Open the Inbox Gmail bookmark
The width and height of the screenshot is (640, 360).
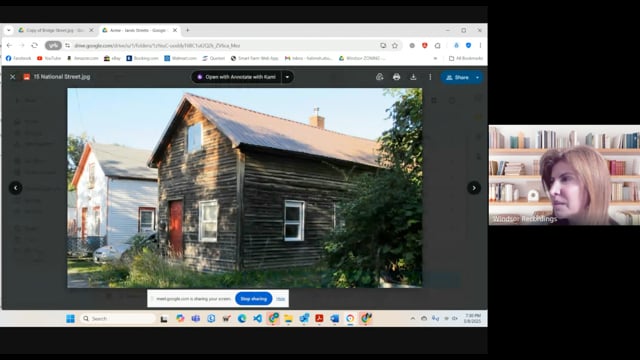pyautogui.click(x=308, y=58)
